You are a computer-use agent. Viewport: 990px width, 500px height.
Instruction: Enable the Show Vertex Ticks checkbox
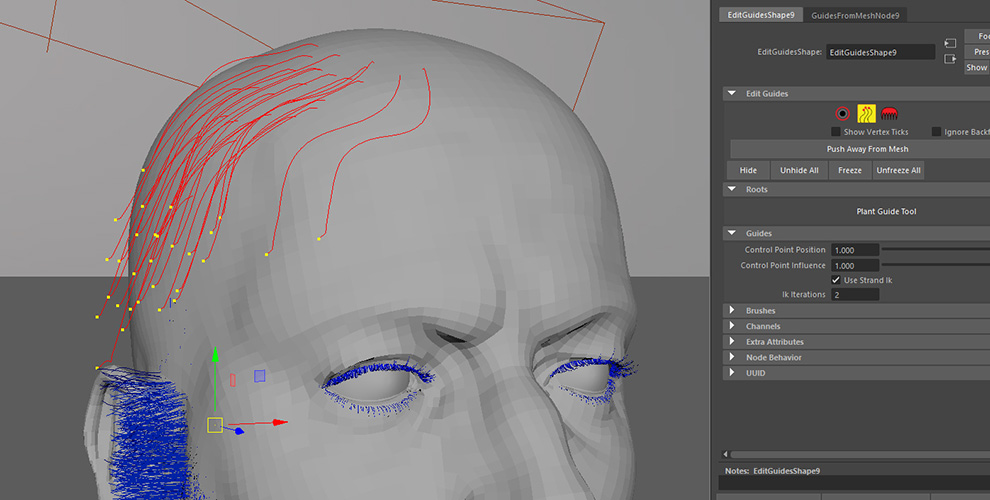pyautogui.click(x=836, y=132)
